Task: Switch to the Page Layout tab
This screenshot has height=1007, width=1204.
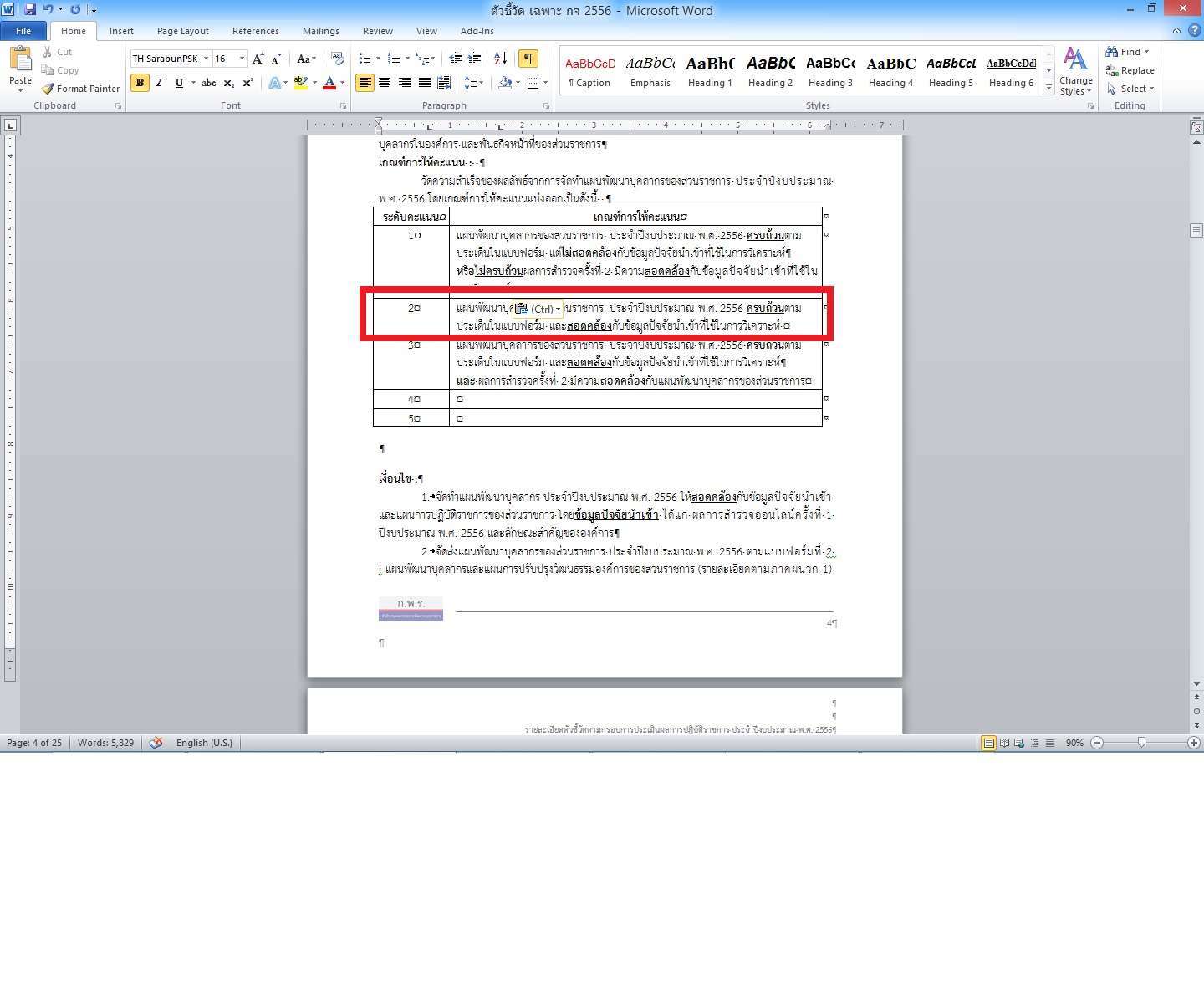Action: point(183,31)
